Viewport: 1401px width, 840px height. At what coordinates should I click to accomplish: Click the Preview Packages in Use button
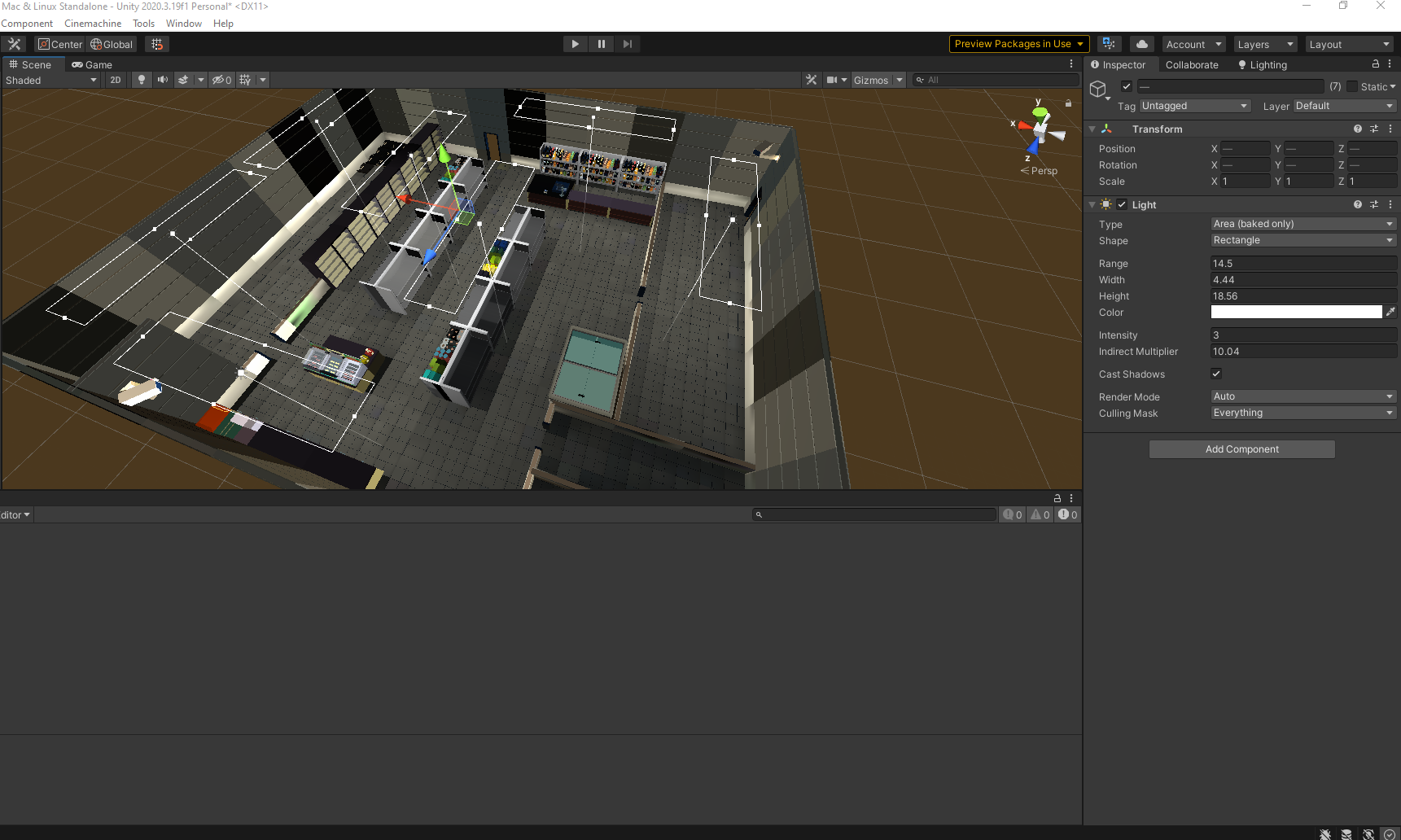pos(1013,44)
